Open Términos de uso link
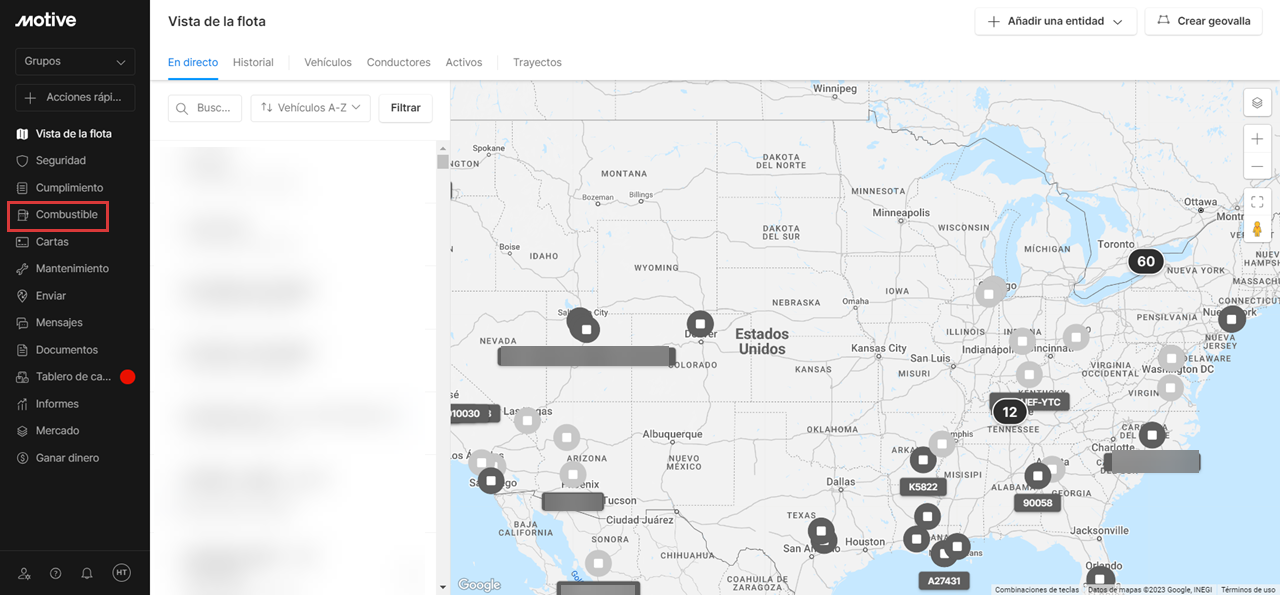The width and height of the screenshot is (1280, 595). pyautogui.click(x=1248, y=590)
